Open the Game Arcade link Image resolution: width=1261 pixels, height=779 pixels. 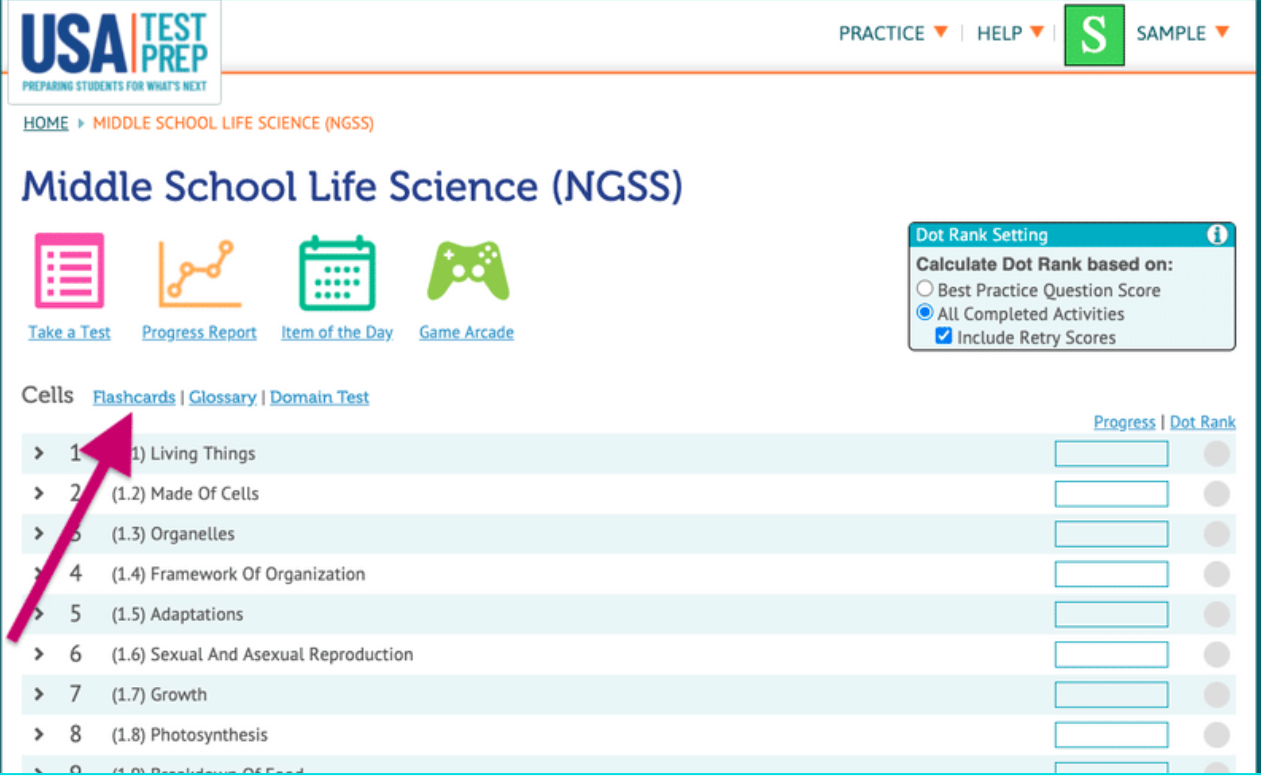point(466,332)
